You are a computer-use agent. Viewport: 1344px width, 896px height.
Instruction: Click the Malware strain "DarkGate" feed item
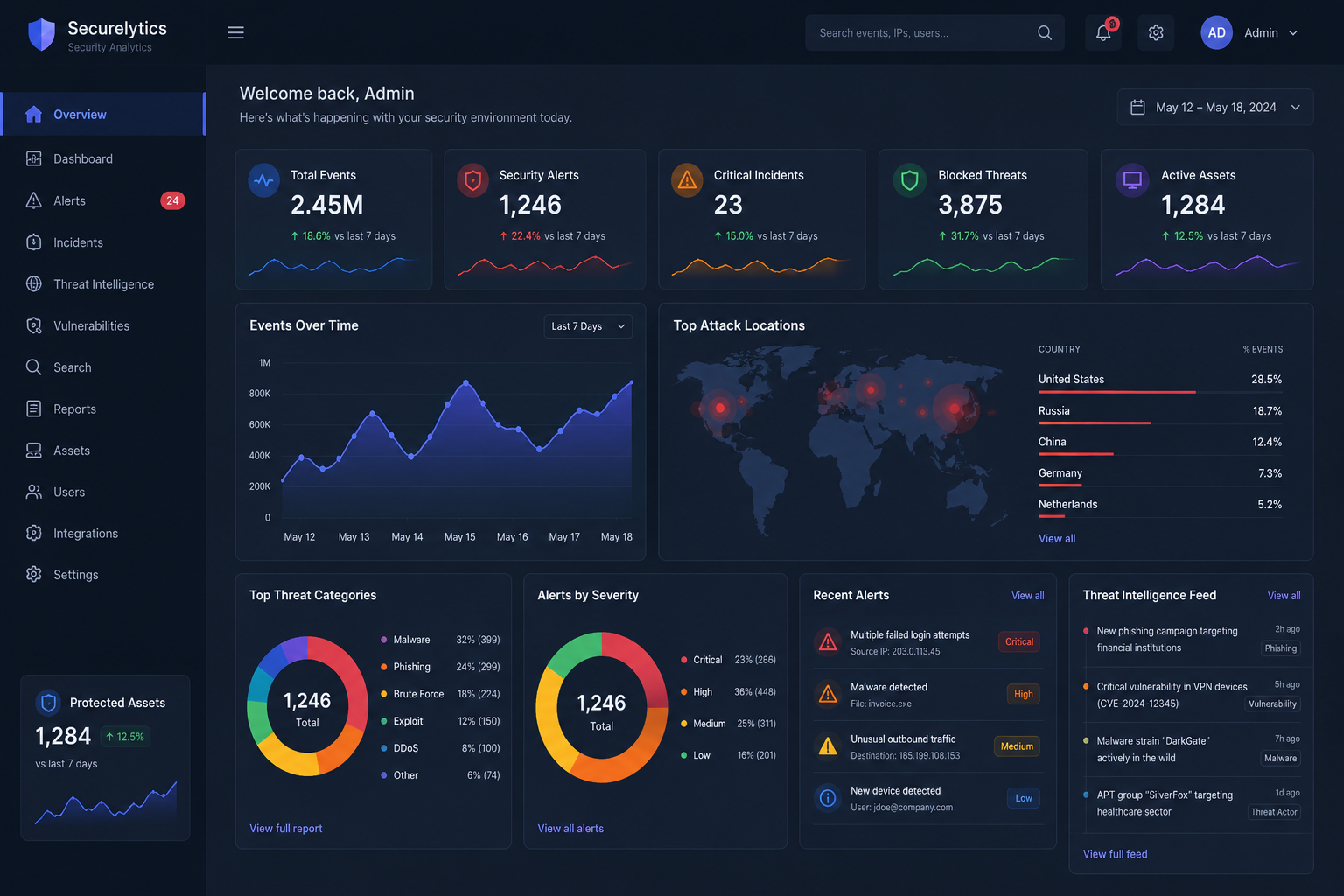1192,749
